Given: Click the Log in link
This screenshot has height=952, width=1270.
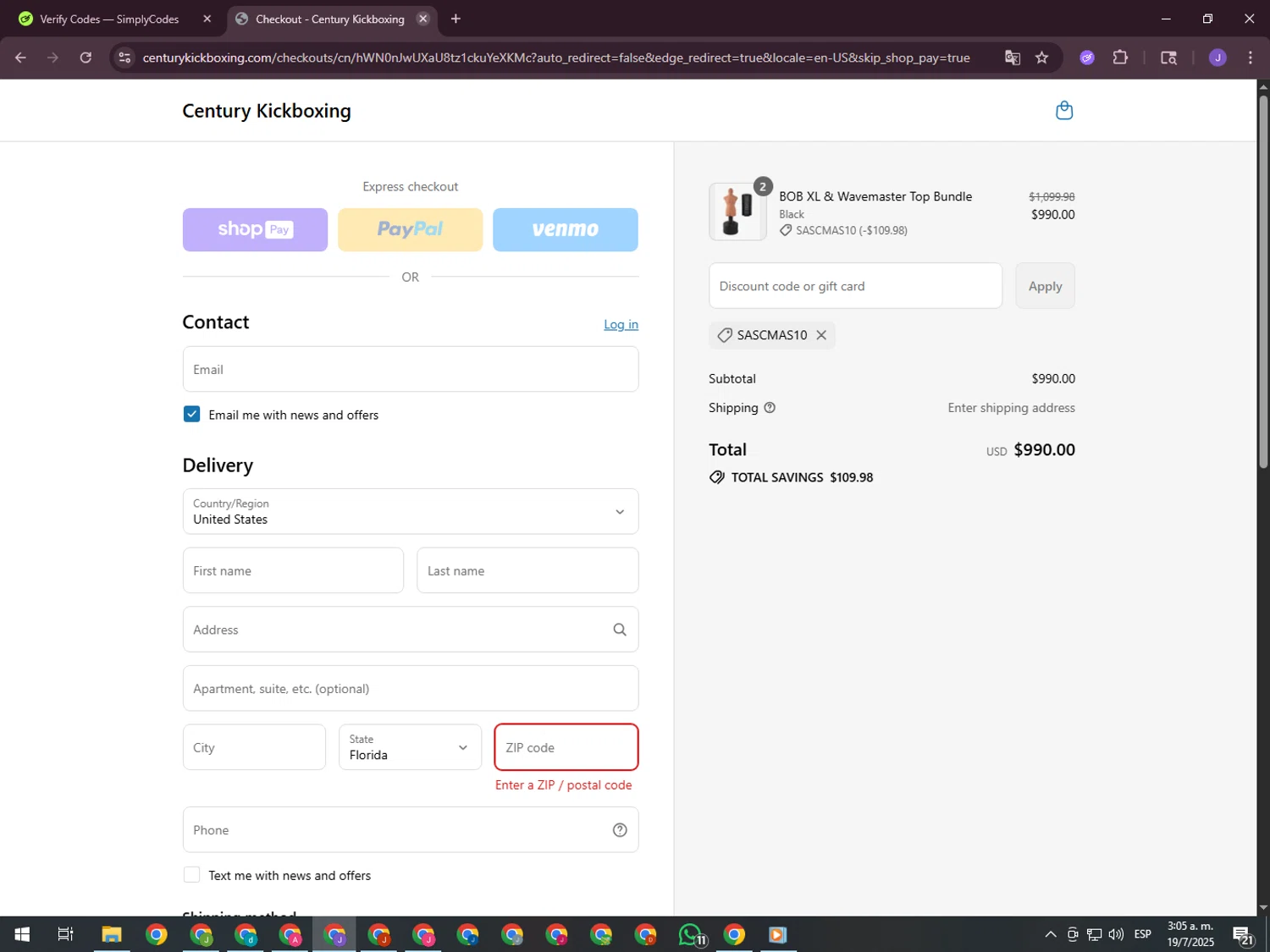Looking at the screenshot, I should (621, 324).
